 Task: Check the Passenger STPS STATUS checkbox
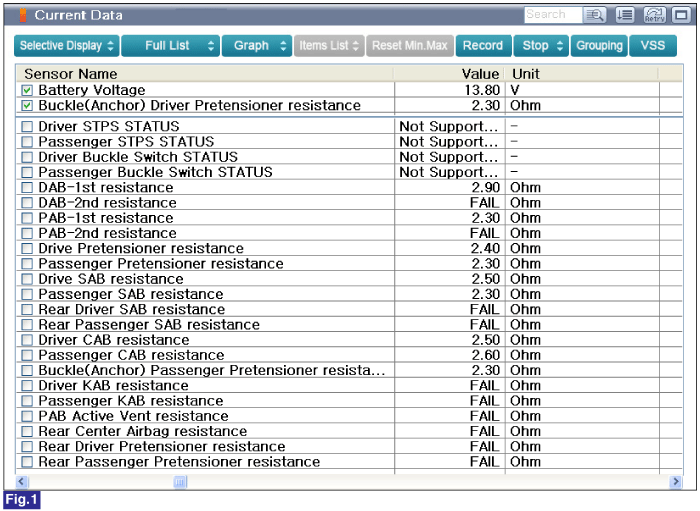pos(27,142)
